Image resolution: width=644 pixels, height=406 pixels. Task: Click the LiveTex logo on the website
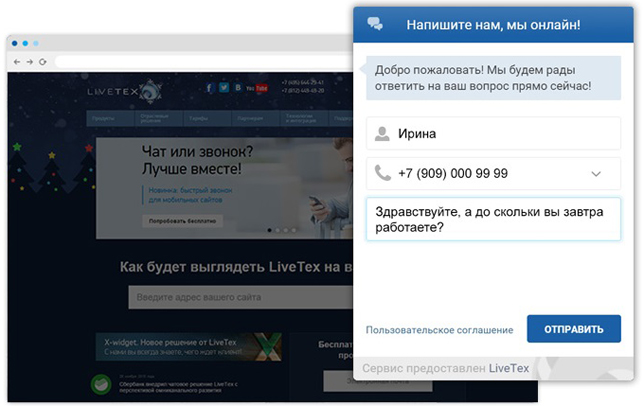[x=125, y=91]
